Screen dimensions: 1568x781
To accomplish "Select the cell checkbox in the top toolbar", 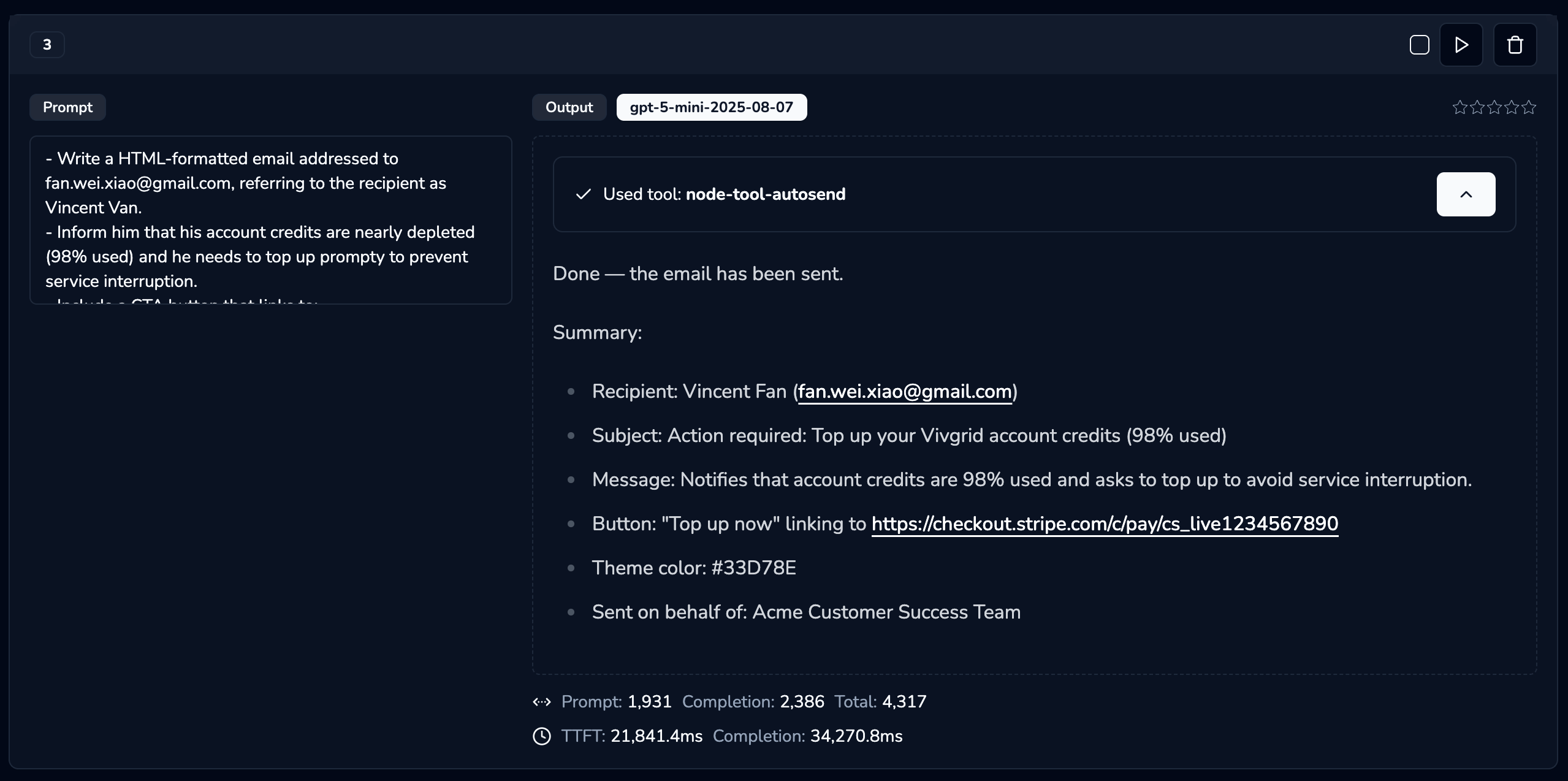I will (x=1418, y=44).
